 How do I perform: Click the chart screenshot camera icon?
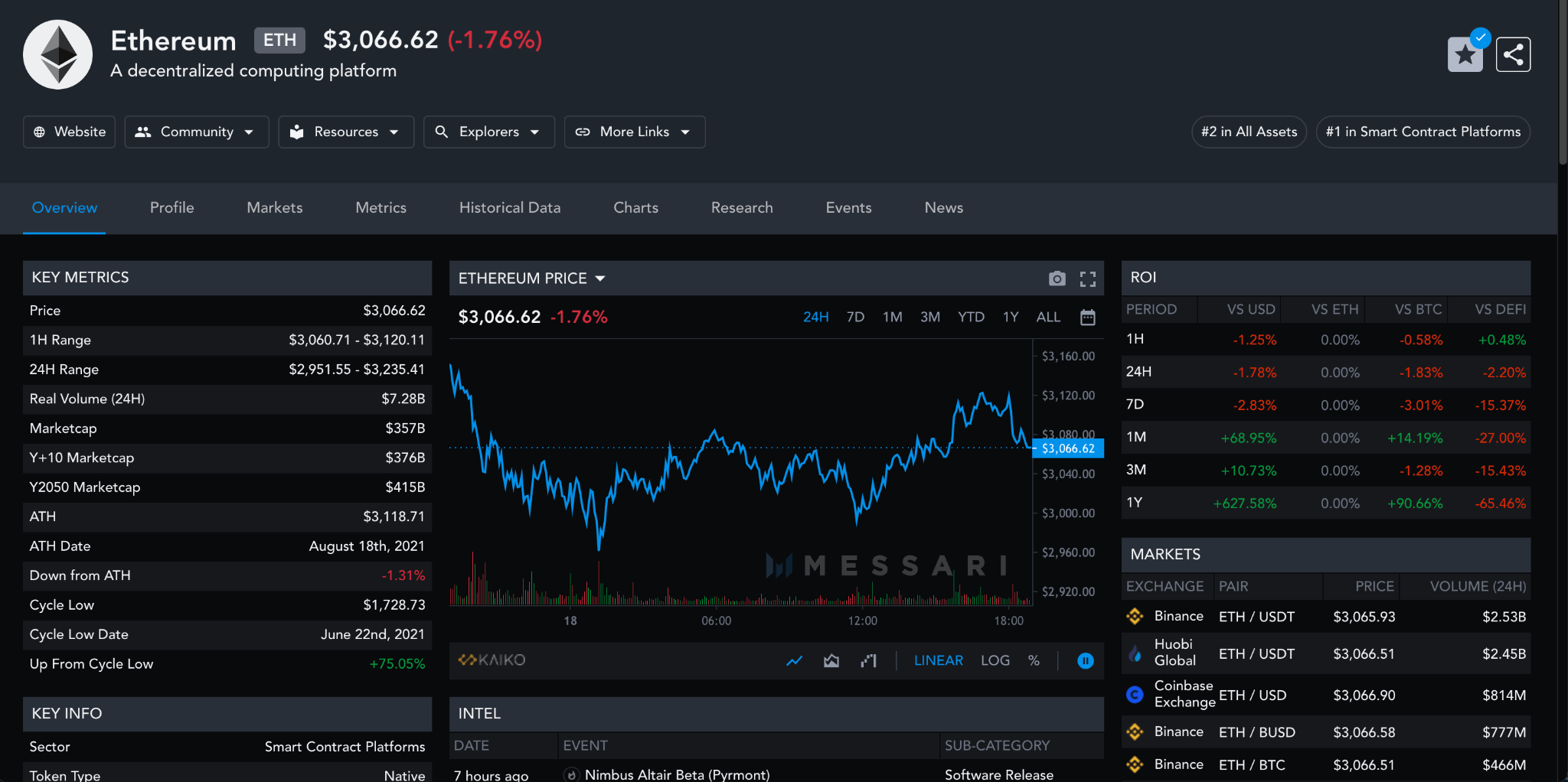[1057, 279]
